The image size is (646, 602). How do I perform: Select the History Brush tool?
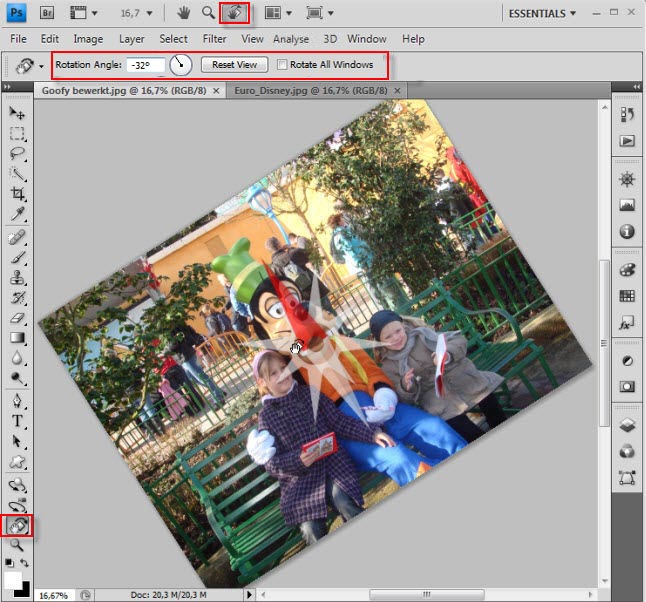coord(17,298)
